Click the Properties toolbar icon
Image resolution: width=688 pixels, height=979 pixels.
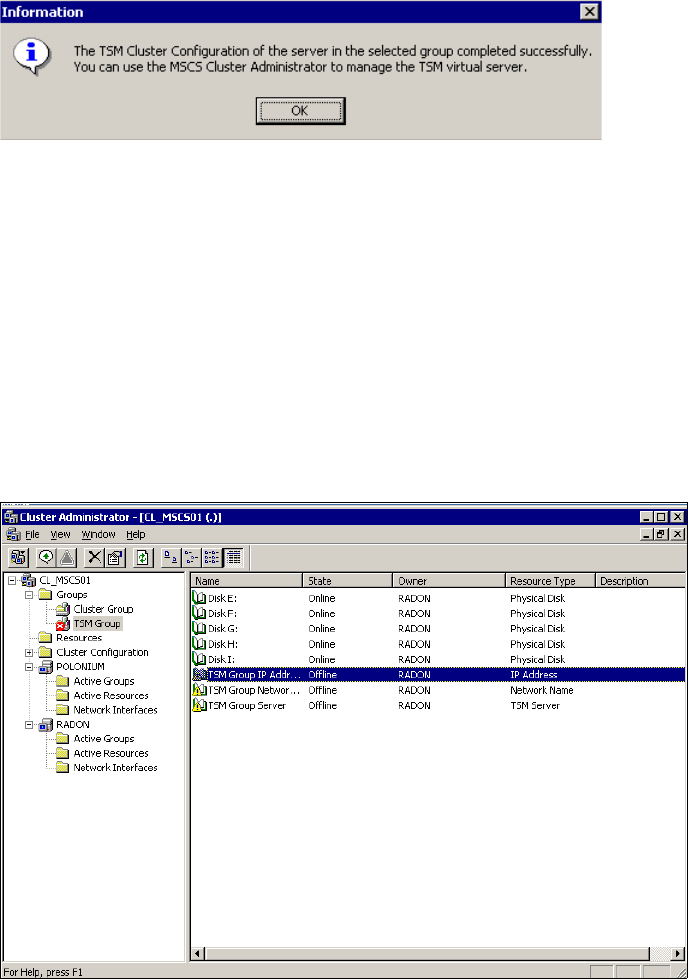[x=115, y=557]
